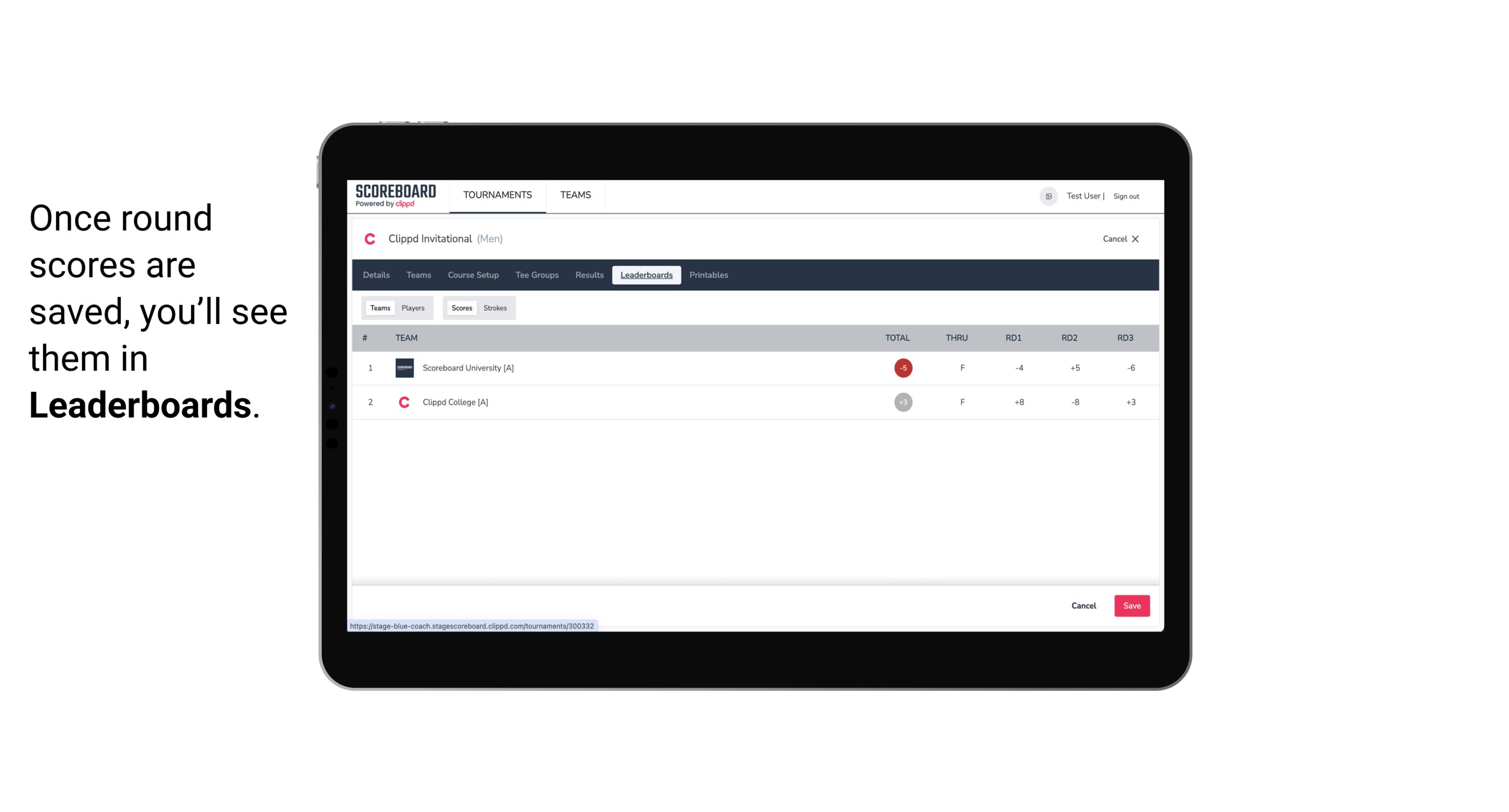1509x812 pixels.
Task: Click the Scores filter button
Action: click(x=461, y=308)
